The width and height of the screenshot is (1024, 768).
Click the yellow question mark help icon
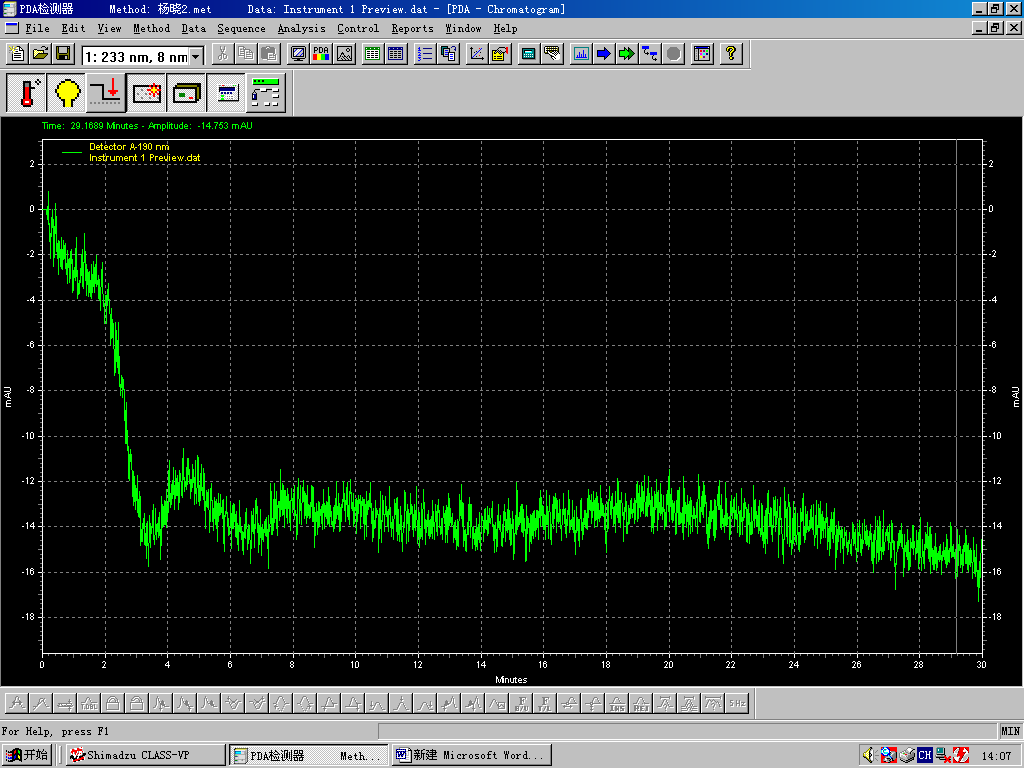click(731, 54)
